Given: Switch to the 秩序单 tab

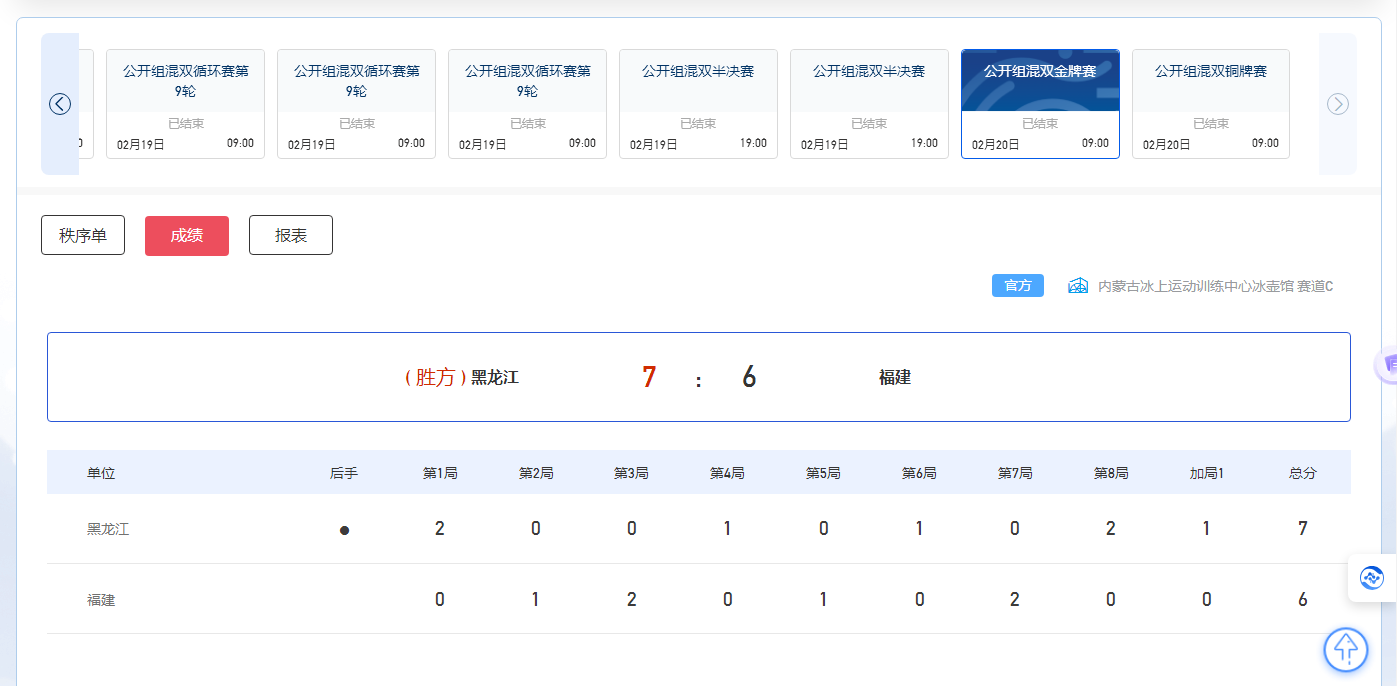Looking at the screenshot, I should pyautogui.click(x=83, y=235).
